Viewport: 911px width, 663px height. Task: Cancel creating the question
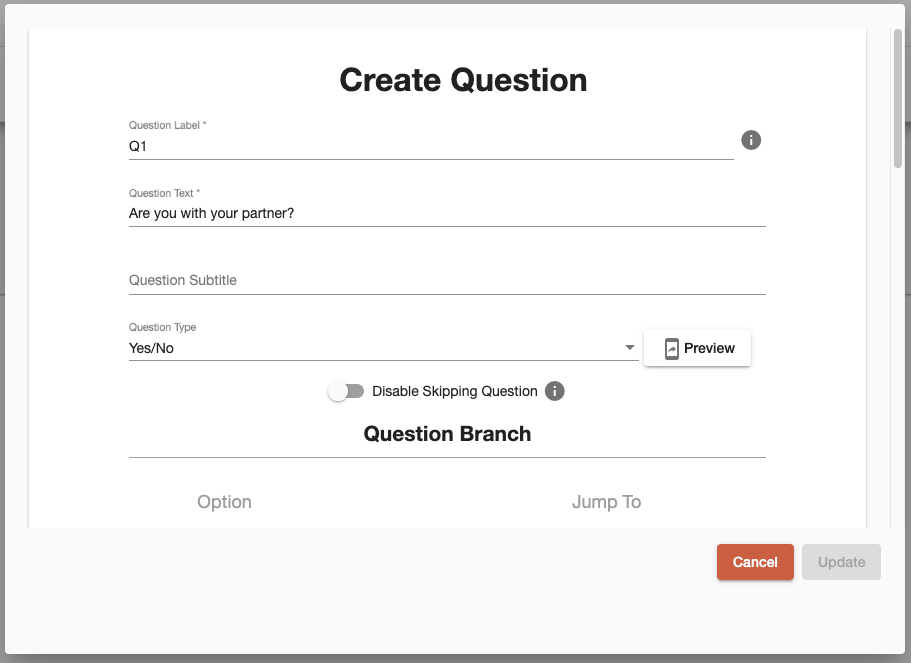pyautogui.click(x=755, y=562)
